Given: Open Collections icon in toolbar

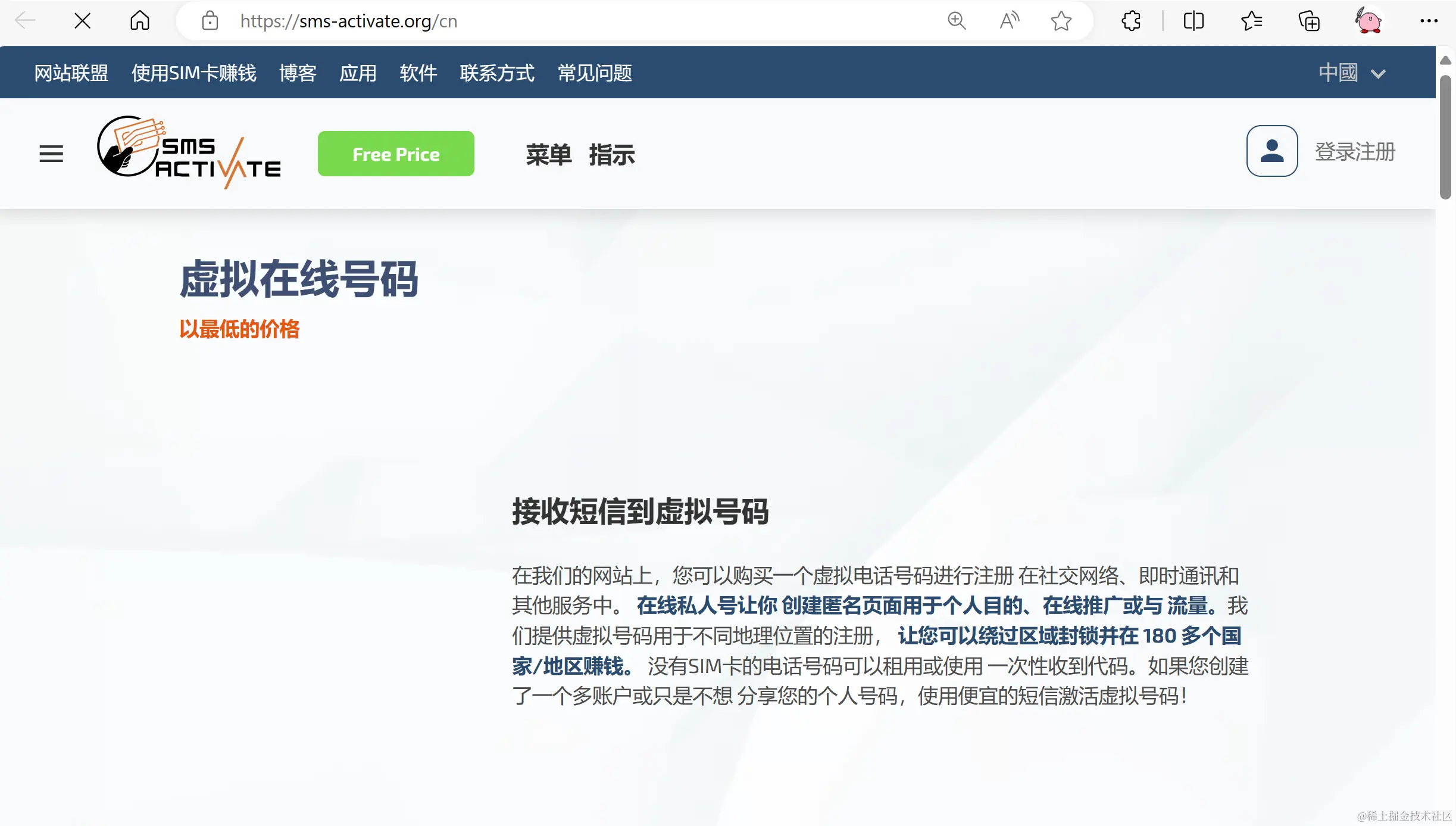Looking at the screenshot, I should (1309, 21).
